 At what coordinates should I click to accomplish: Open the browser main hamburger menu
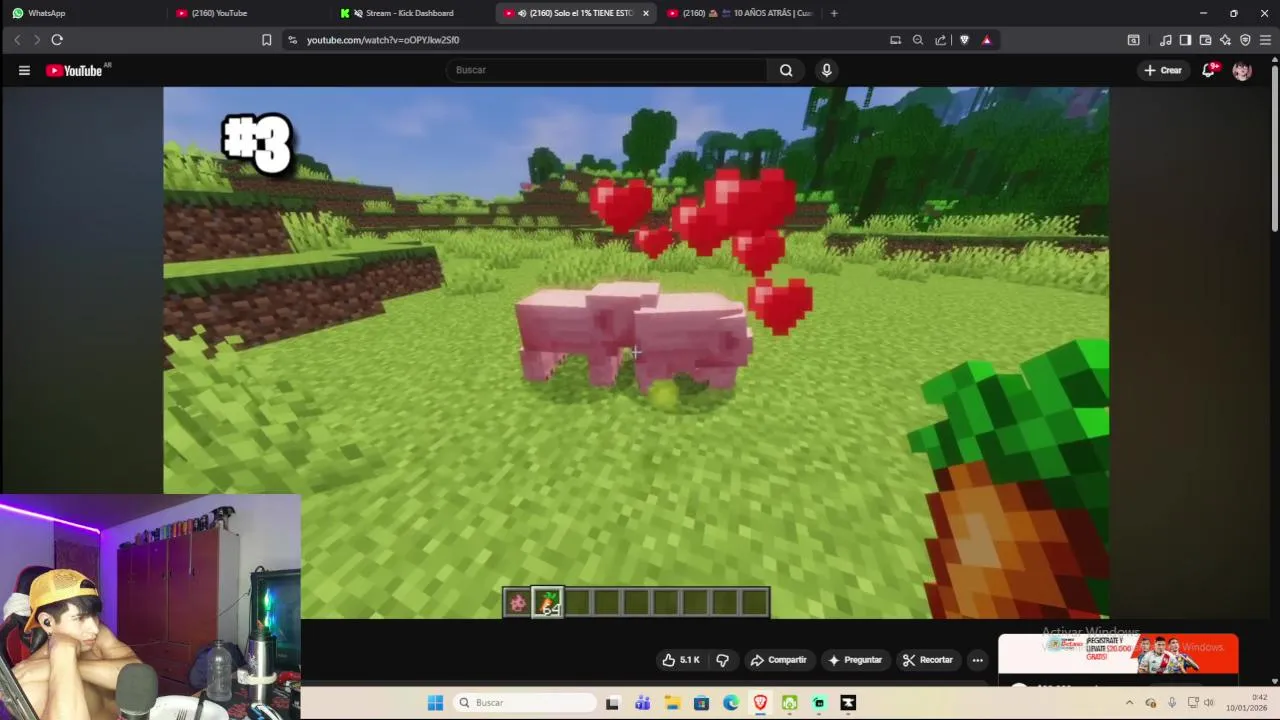[1265, 40]
